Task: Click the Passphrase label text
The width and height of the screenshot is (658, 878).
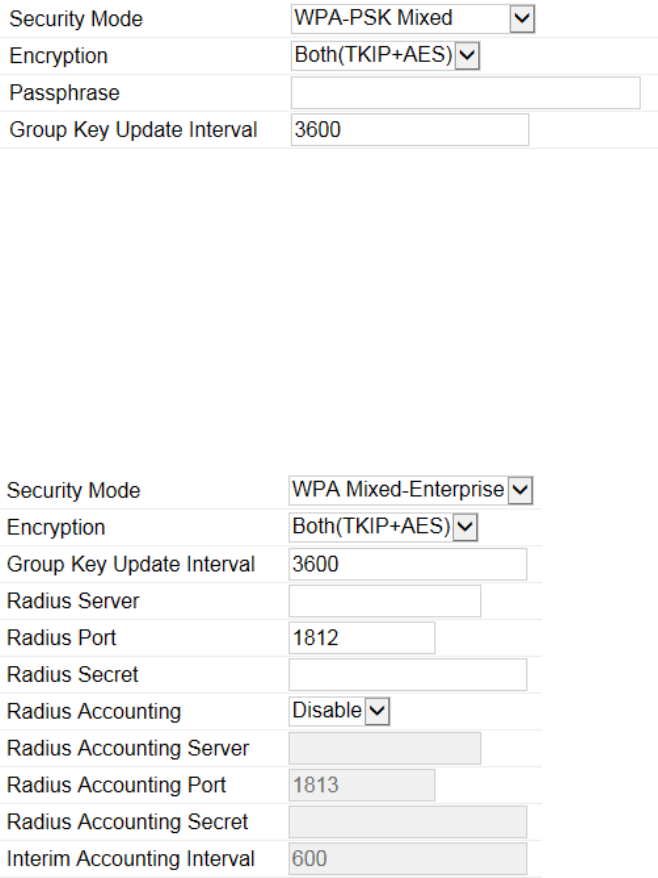Action: (64, 93)
